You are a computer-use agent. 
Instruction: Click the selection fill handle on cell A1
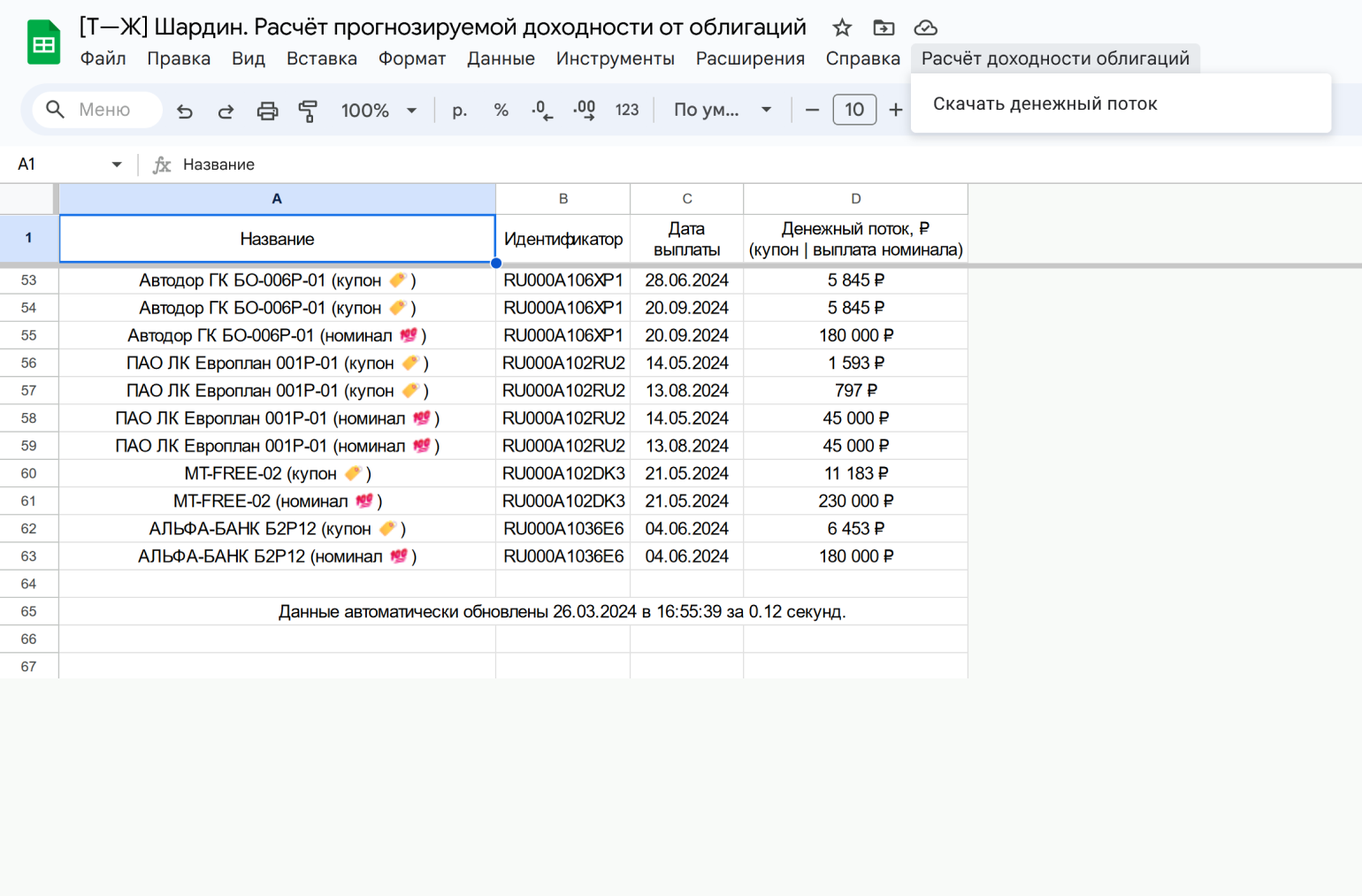point(496,263)
